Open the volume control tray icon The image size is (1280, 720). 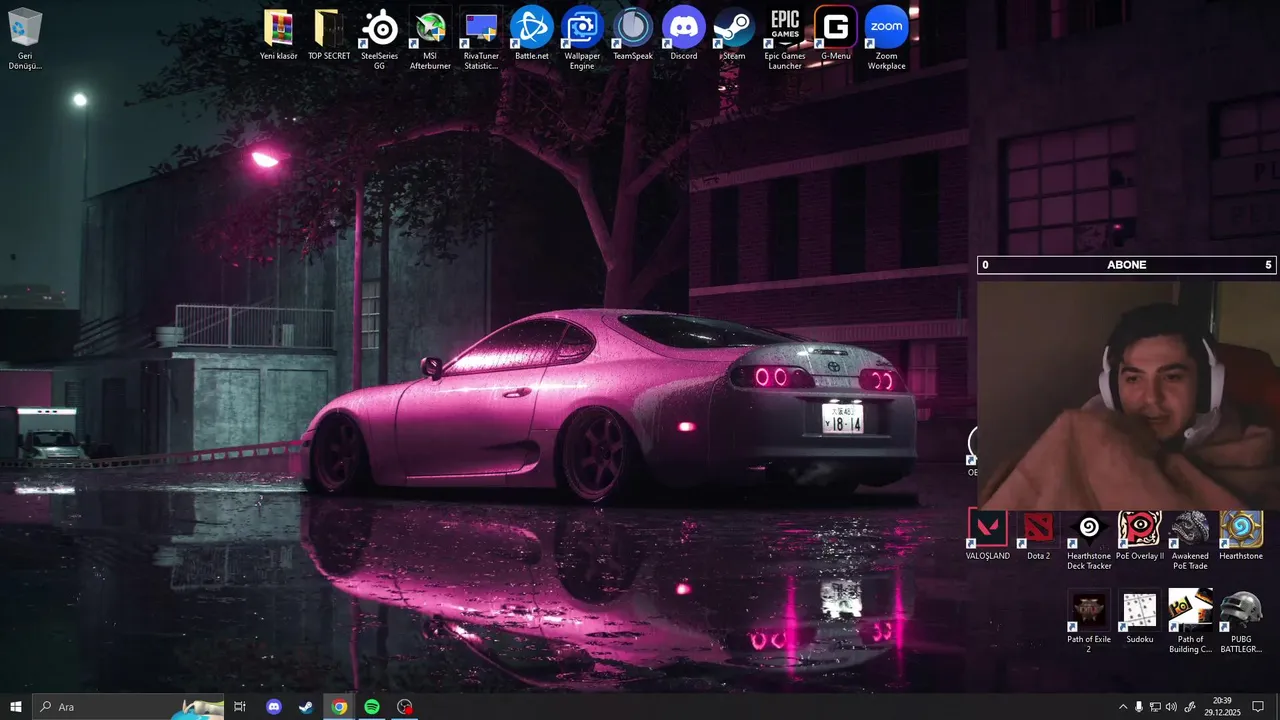(x=1171, y=707)
